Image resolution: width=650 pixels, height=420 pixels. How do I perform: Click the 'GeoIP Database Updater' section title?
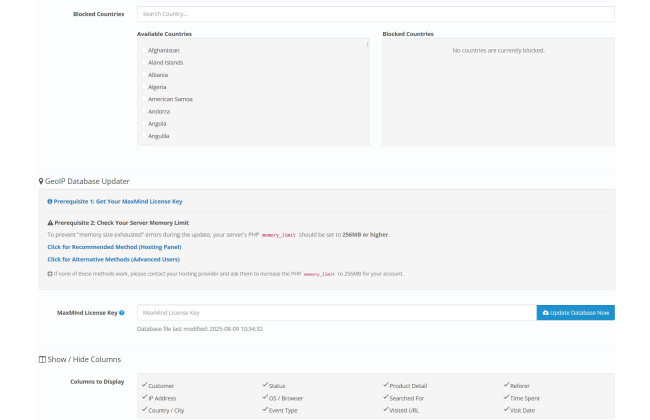(87, 181)
